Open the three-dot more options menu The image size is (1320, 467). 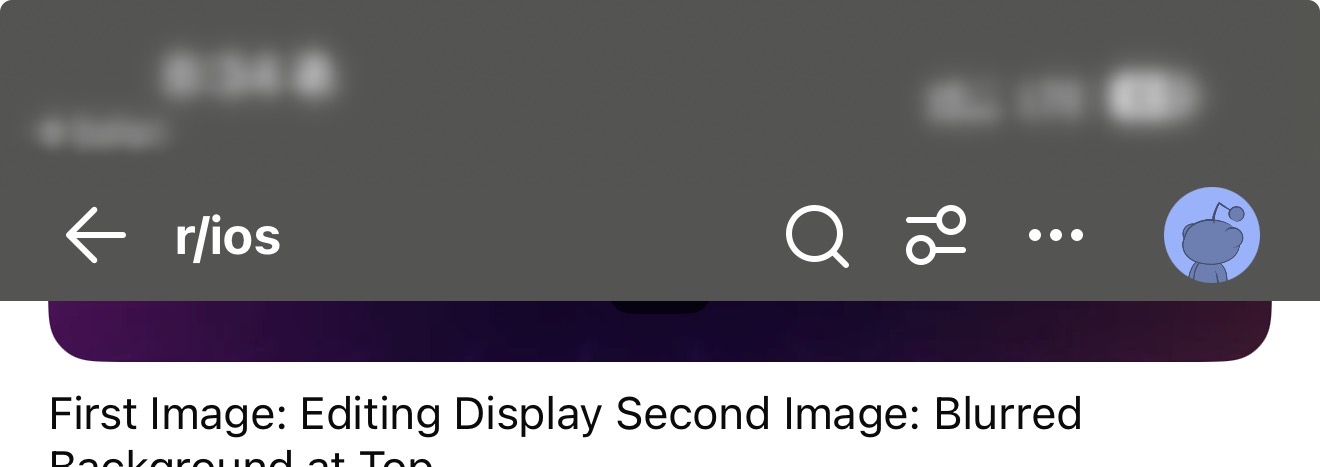[1056, 236]
